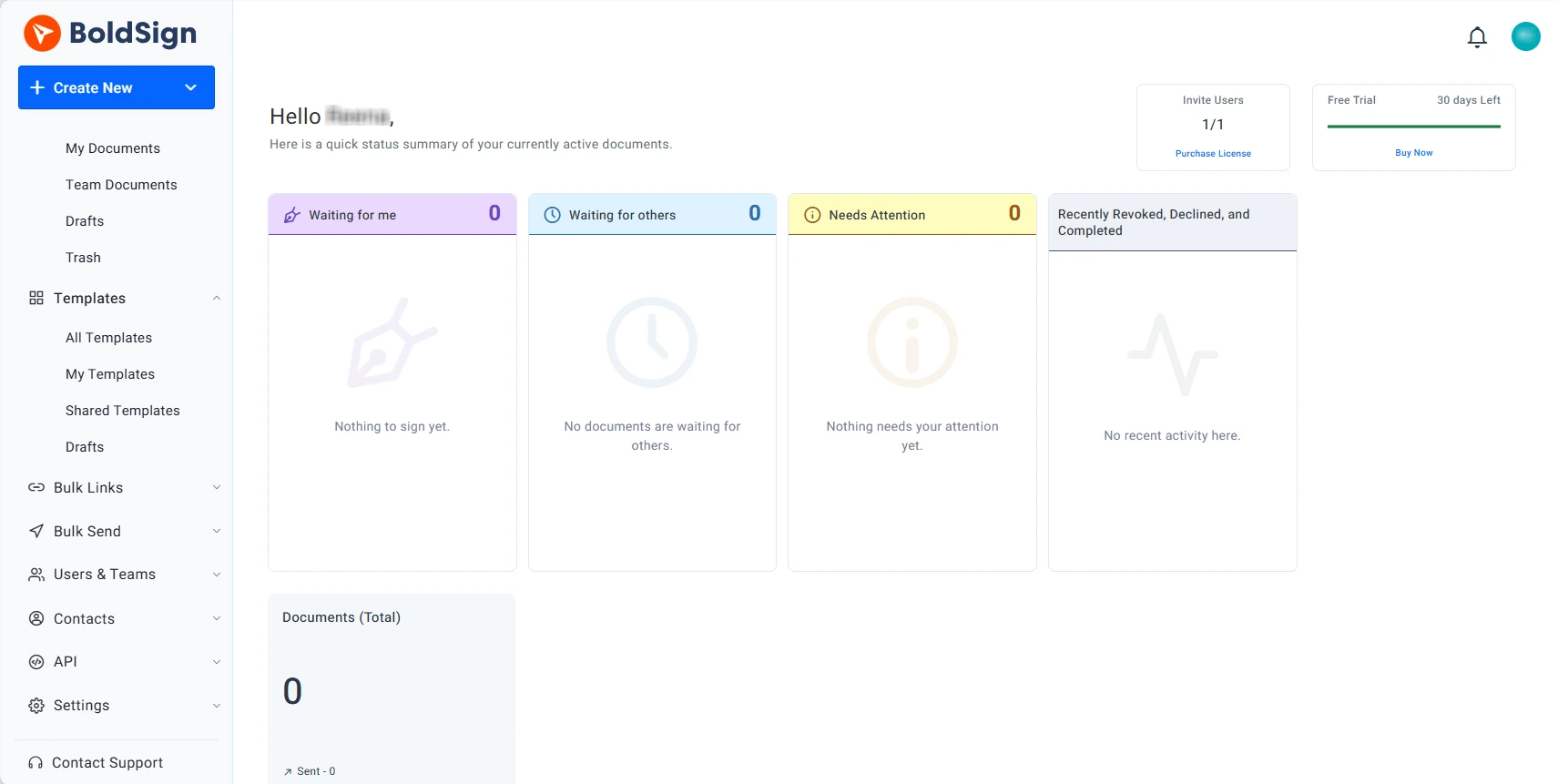Click the activity pulse illustration in Recently Revoked
This screenshot has width=1558, height=784.
[x=1173, y=354]
